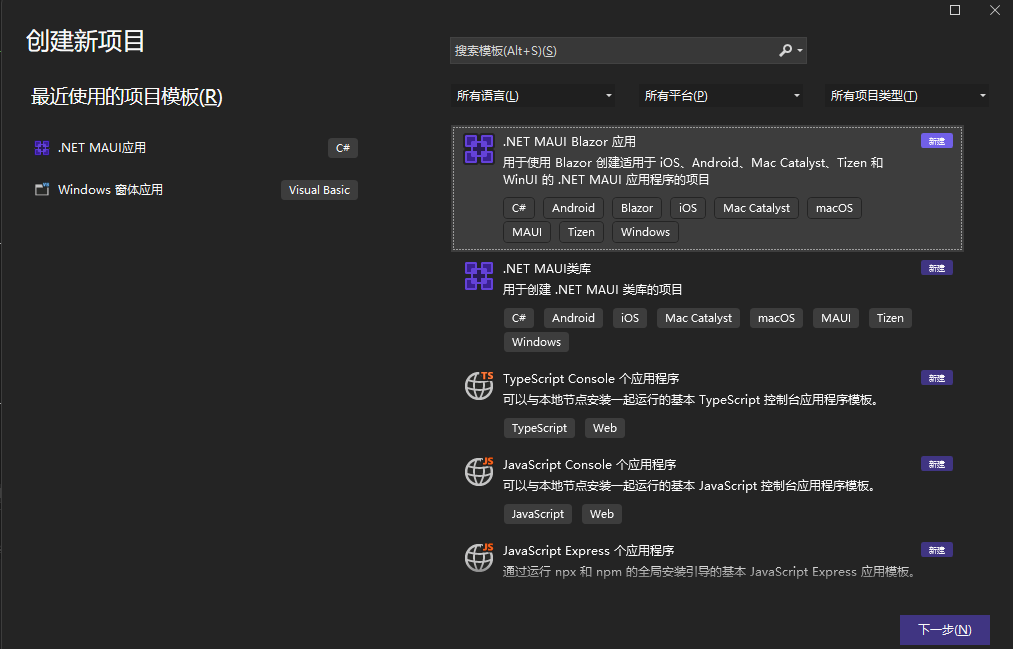Click the .NET MAUI Blazor template icon

pos(479,149)
